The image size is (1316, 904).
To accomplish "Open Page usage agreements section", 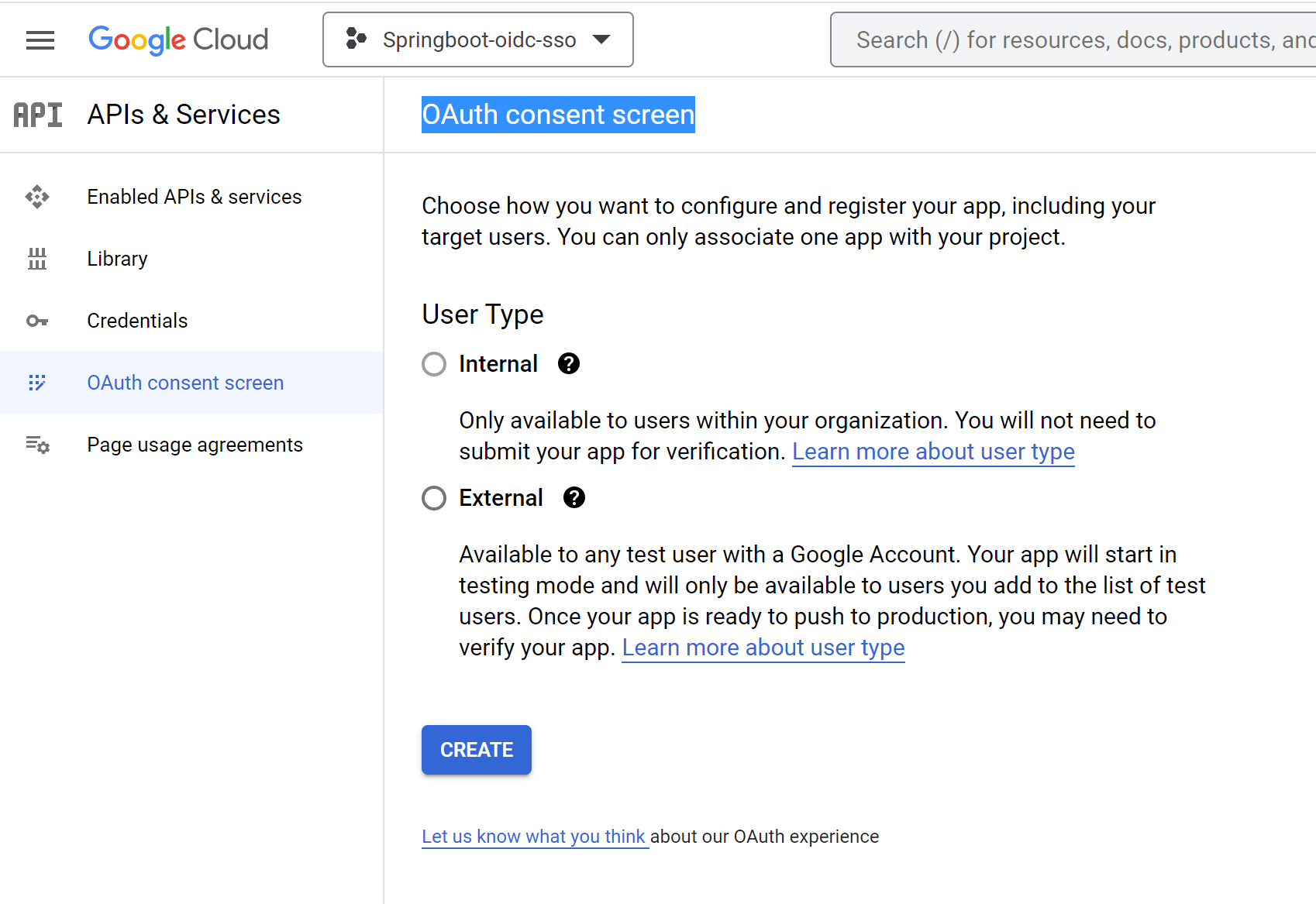I will click(x=195, y=445).
